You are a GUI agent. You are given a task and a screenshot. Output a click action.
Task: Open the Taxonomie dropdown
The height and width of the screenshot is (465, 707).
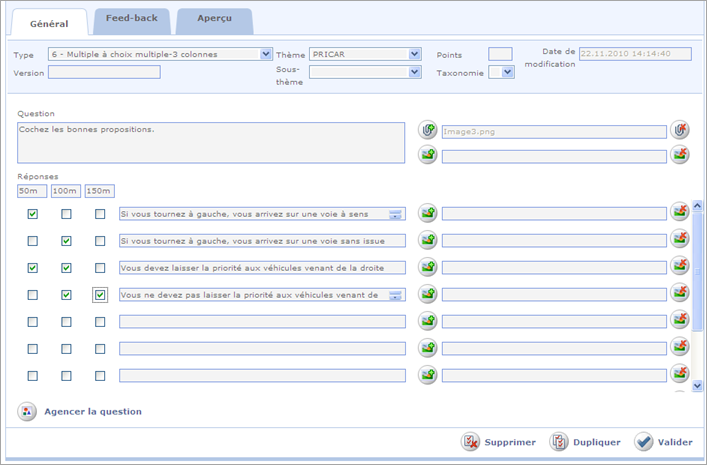coord(508,72)
